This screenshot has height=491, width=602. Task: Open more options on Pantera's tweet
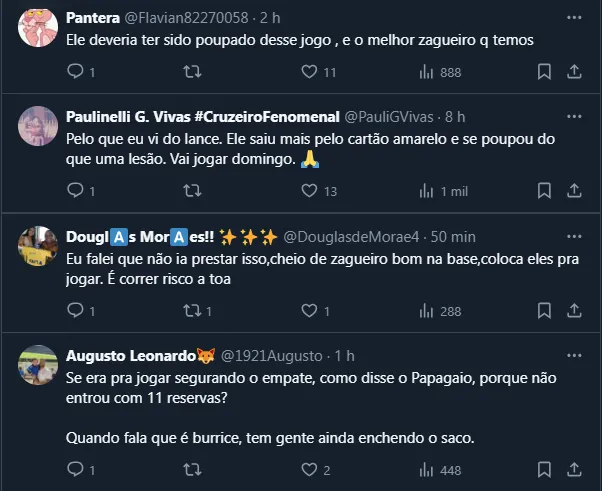pyautogui.click(x=572, y=18)
